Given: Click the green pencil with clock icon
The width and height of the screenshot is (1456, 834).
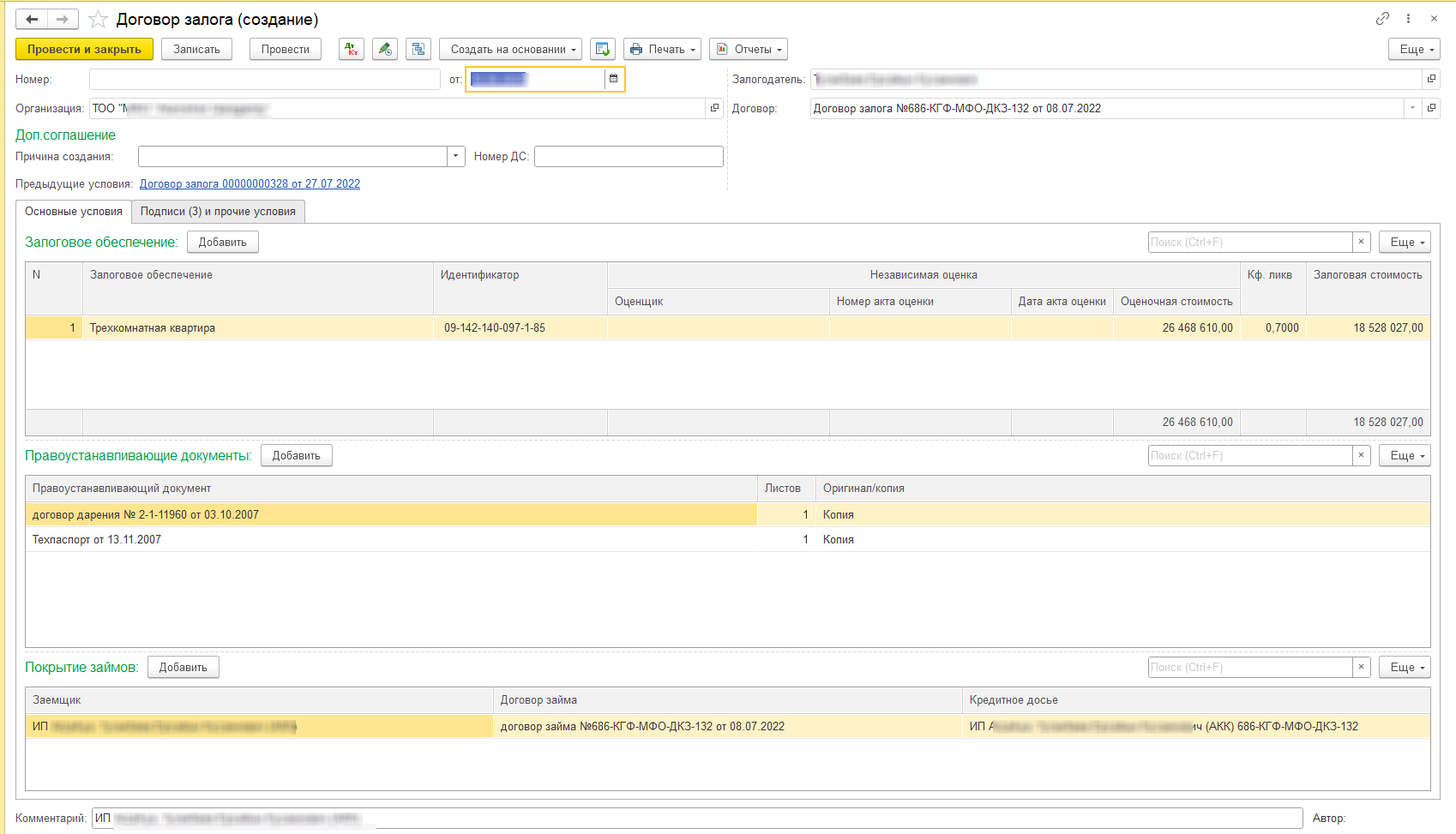Looking at the screenshot, I should point(385,49).
